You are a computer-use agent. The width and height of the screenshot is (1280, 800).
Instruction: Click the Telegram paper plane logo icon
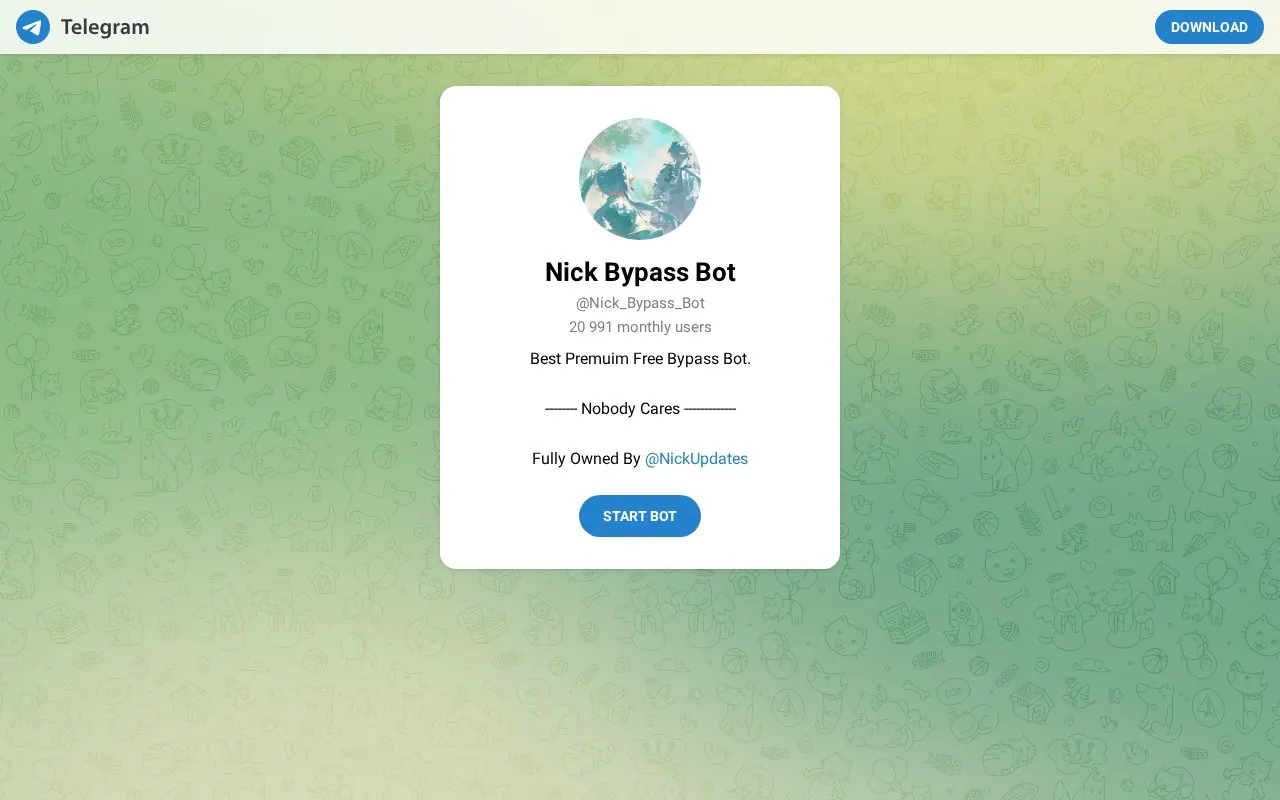(x=33, y=27)
